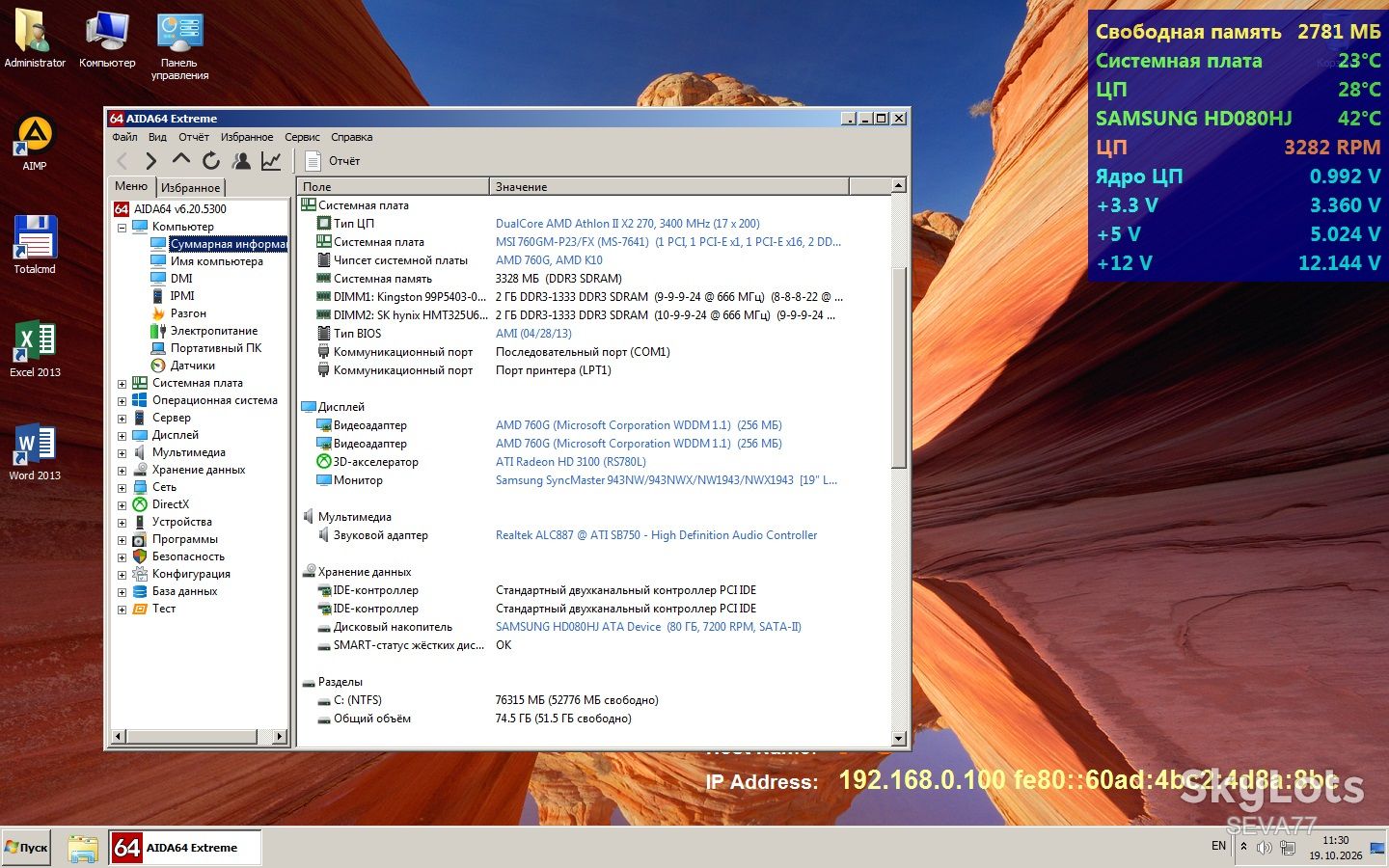Select the Тест tree item
Image resolution: width=1389 pixels, height=868 pixels.
(164, 610)
